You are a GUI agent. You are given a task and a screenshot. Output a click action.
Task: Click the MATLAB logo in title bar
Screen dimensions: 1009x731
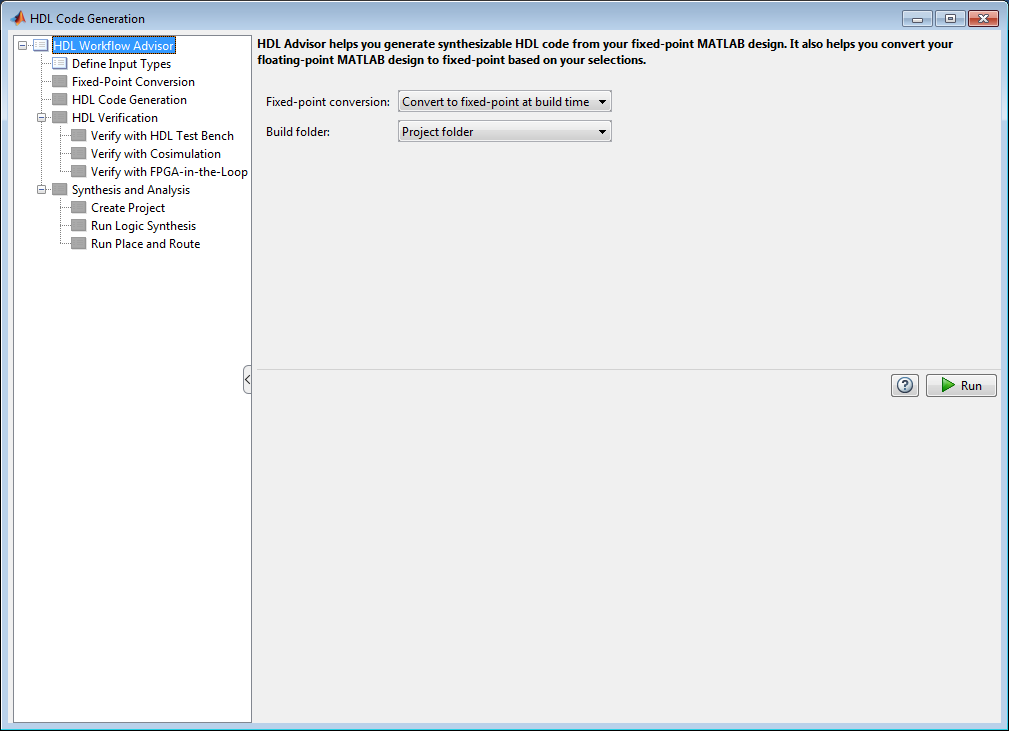coord(18,18)
